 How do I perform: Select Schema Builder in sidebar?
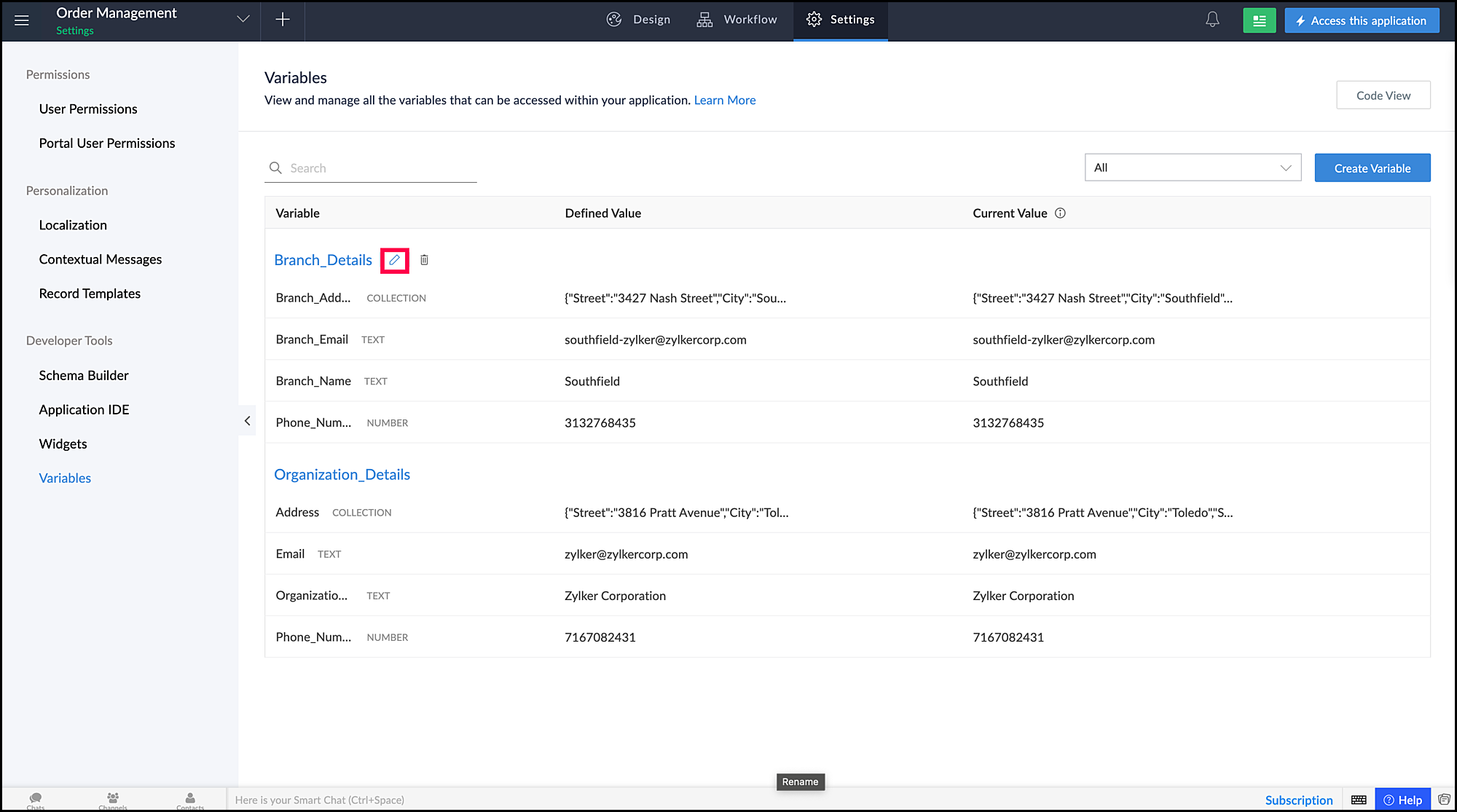coord(84,376)
